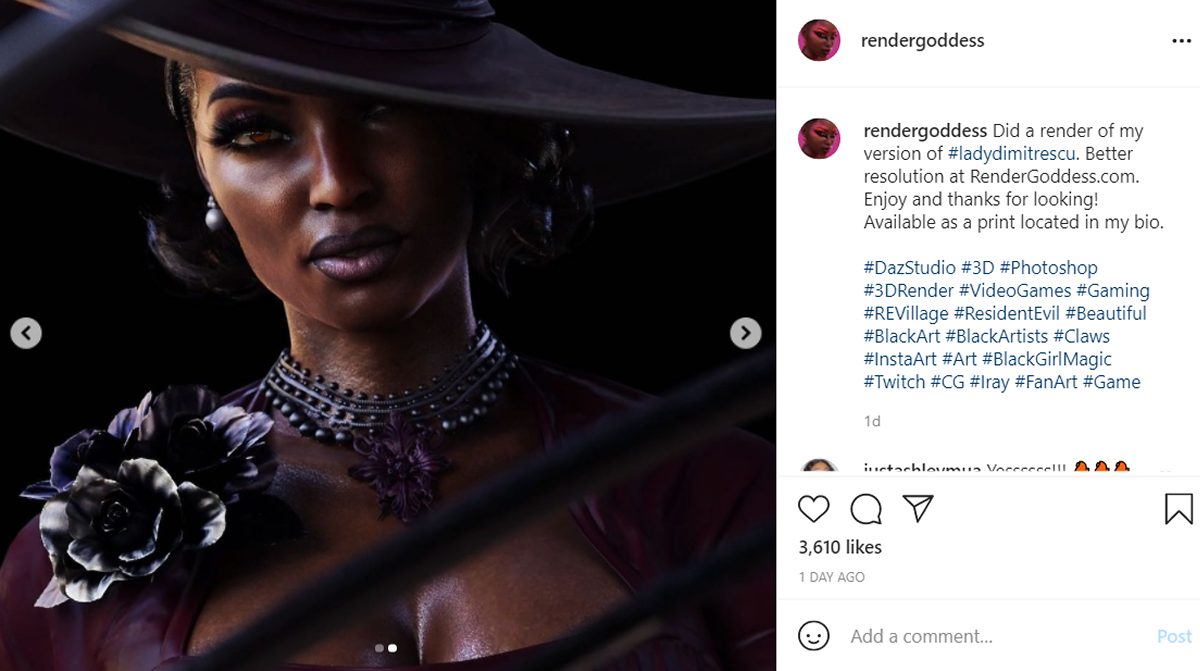This screenshot has width=1200, height=671.
Task: Go to previous image arrow
Action: point(26,333)
